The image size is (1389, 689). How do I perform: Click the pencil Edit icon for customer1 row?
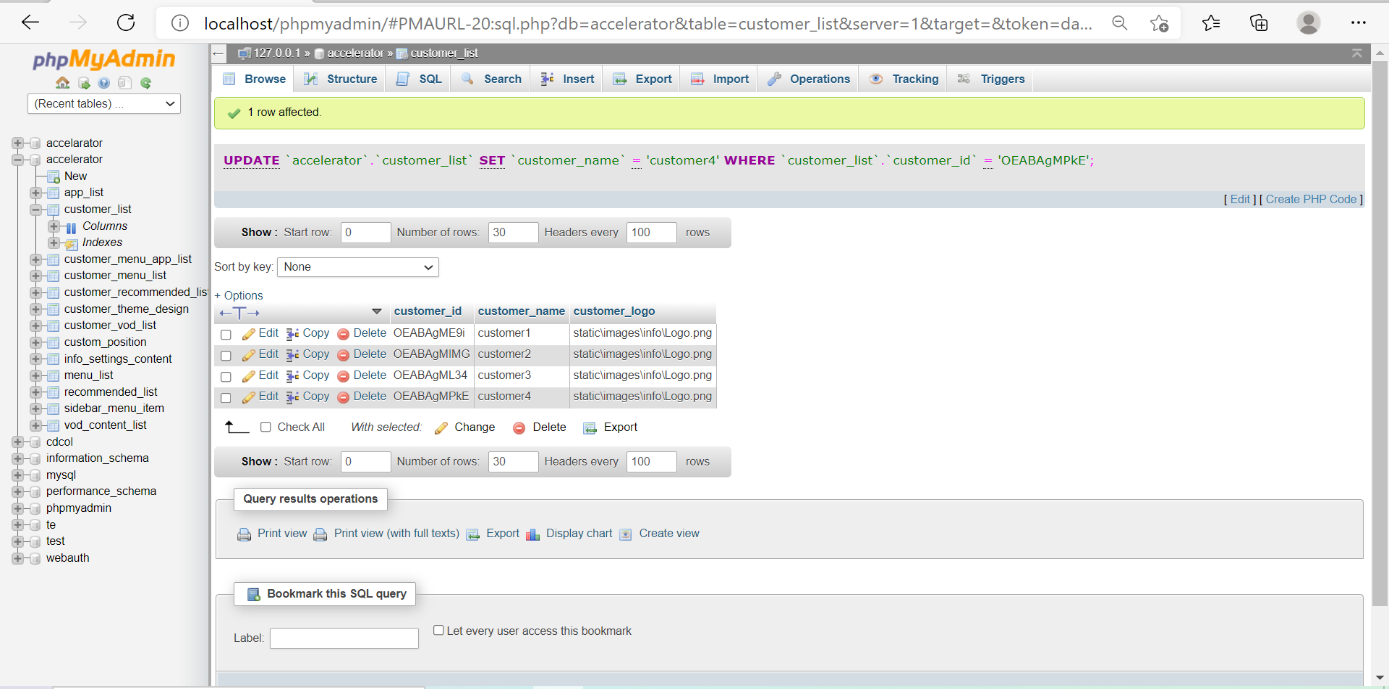tap(249, 334)
